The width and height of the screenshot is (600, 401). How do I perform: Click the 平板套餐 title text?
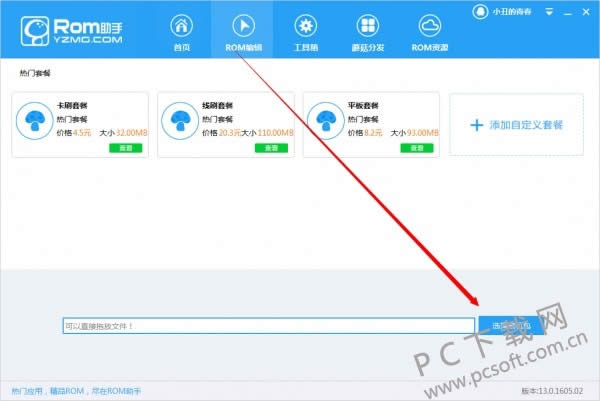pyautogui.click(x=363, y=106)
